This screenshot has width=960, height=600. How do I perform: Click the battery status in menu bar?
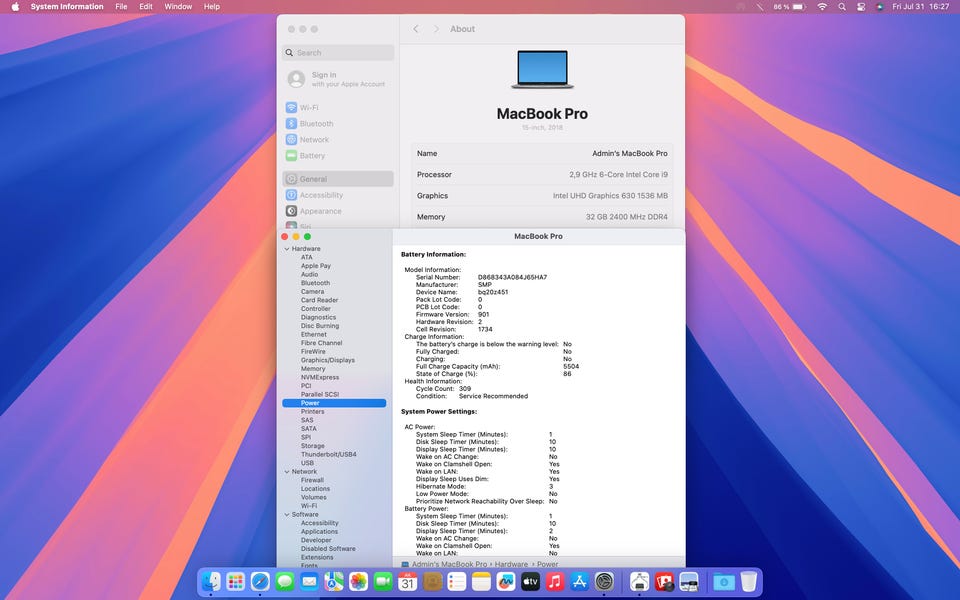pos(789,7)
